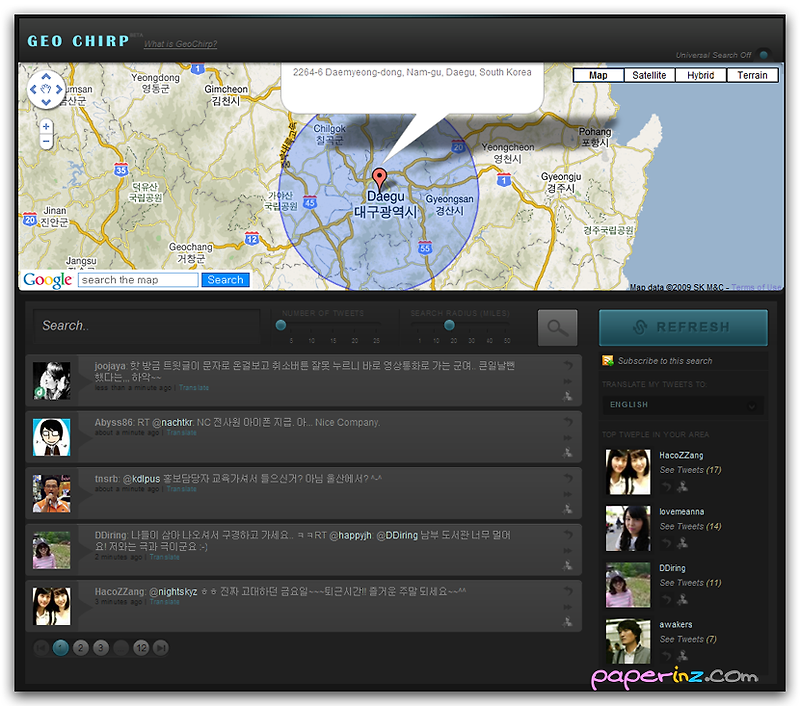The image size is (800, 706).
Task: Go to results page 3
Action: [x=101, y=648]
